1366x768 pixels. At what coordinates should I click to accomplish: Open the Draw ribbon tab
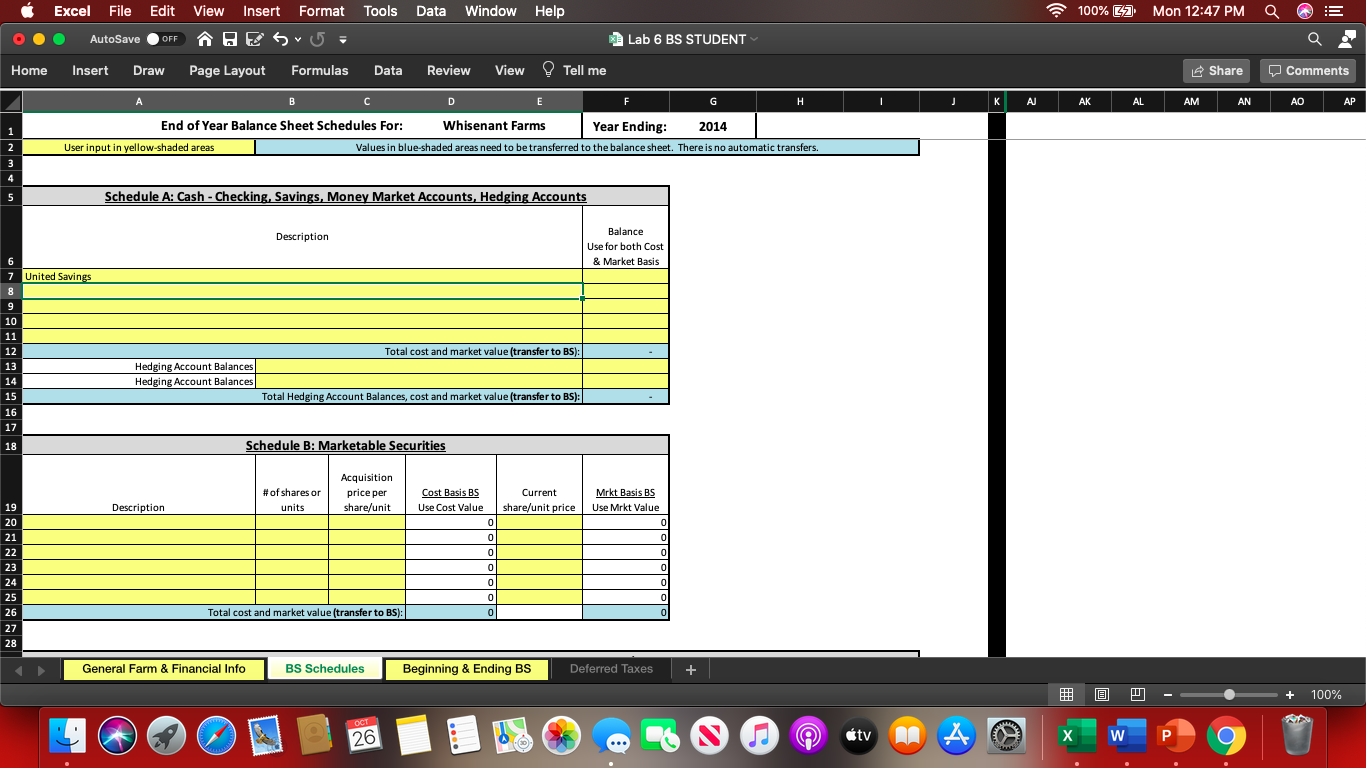tap(149, 70)
